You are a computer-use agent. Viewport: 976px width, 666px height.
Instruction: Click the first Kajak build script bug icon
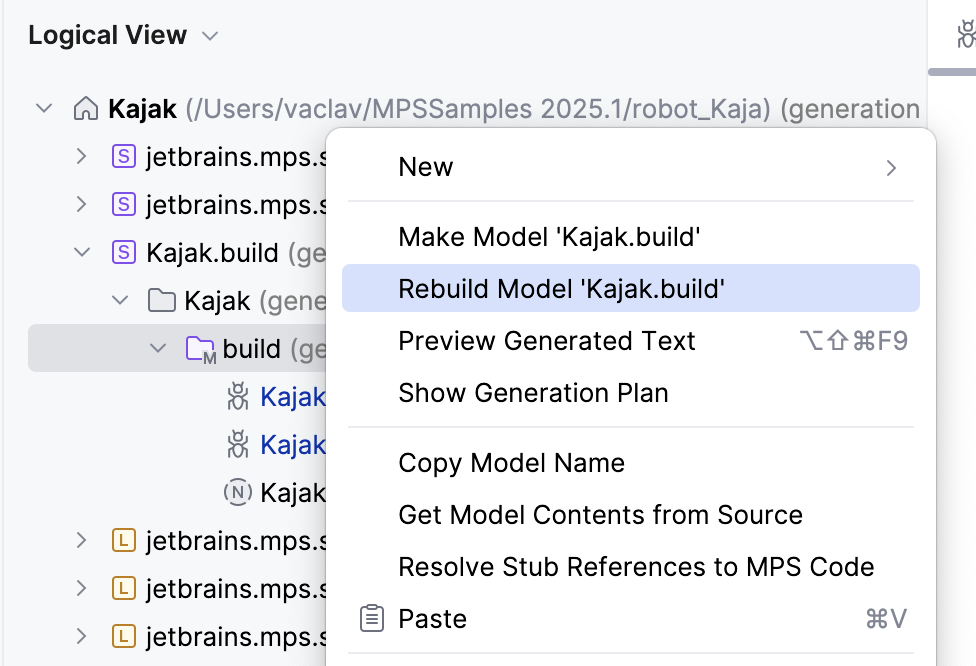238,397
